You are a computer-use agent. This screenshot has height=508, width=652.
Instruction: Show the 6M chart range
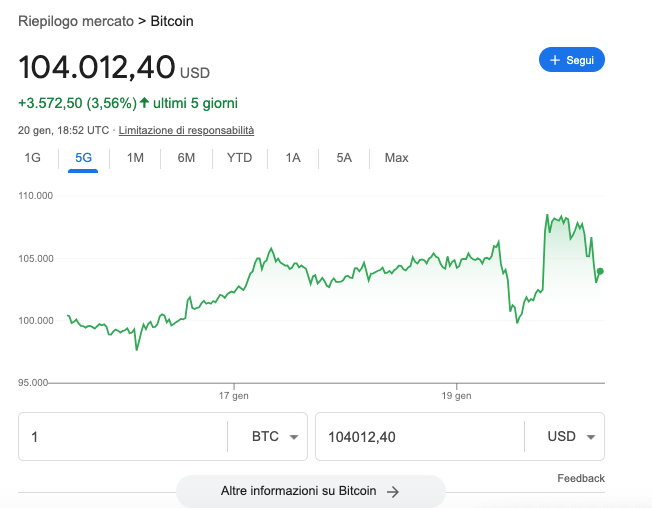pyautogui.click(x=186, y=158)
